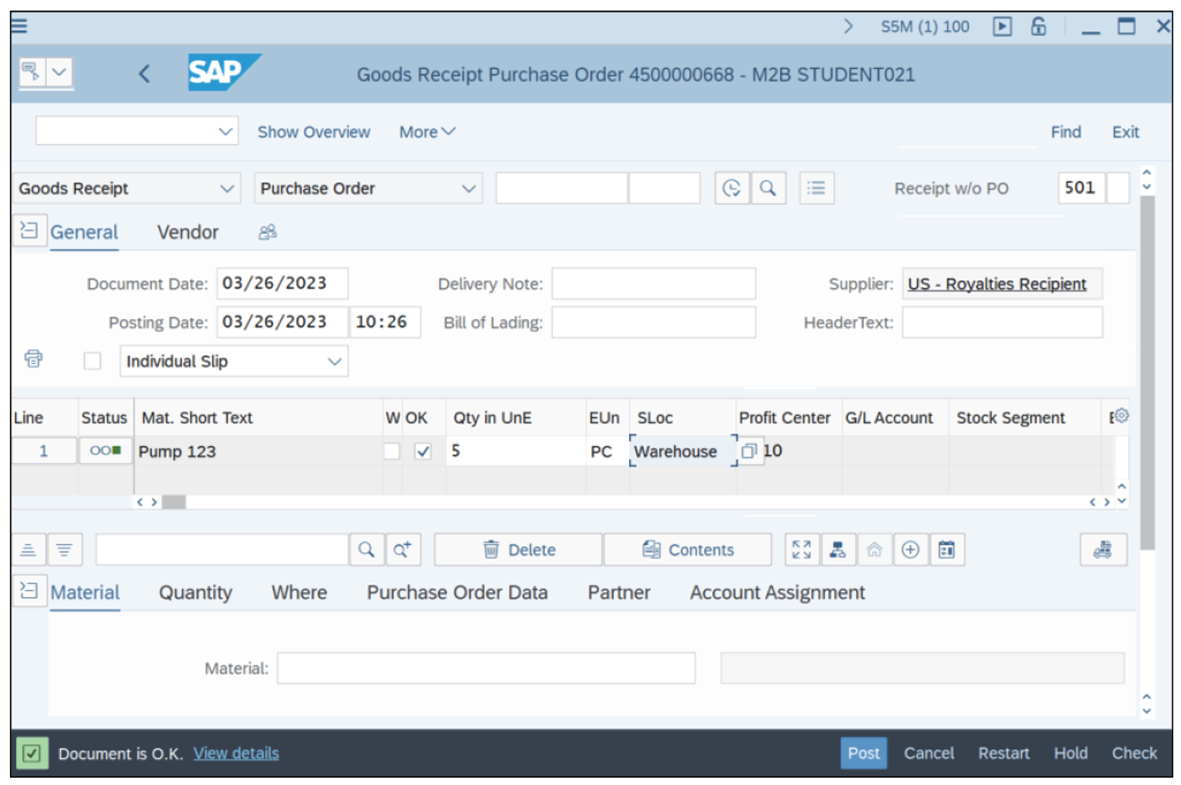Add a new item with the plus icon

point(910,549)
